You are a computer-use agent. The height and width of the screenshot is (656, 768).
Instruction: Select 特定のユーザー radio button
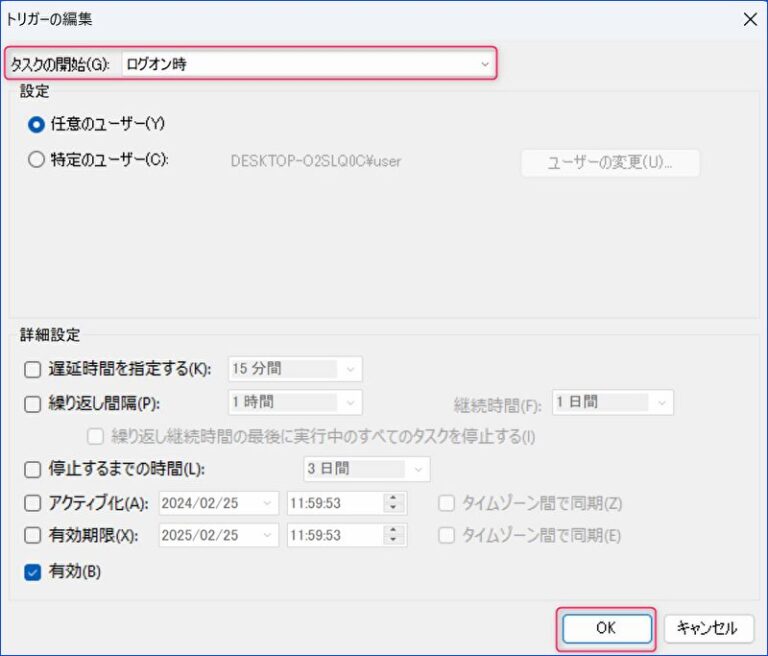point(37,159)
